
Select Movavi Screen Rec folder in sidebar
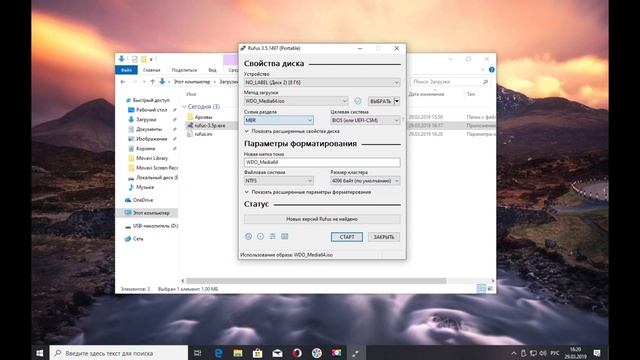click(153, 168)
